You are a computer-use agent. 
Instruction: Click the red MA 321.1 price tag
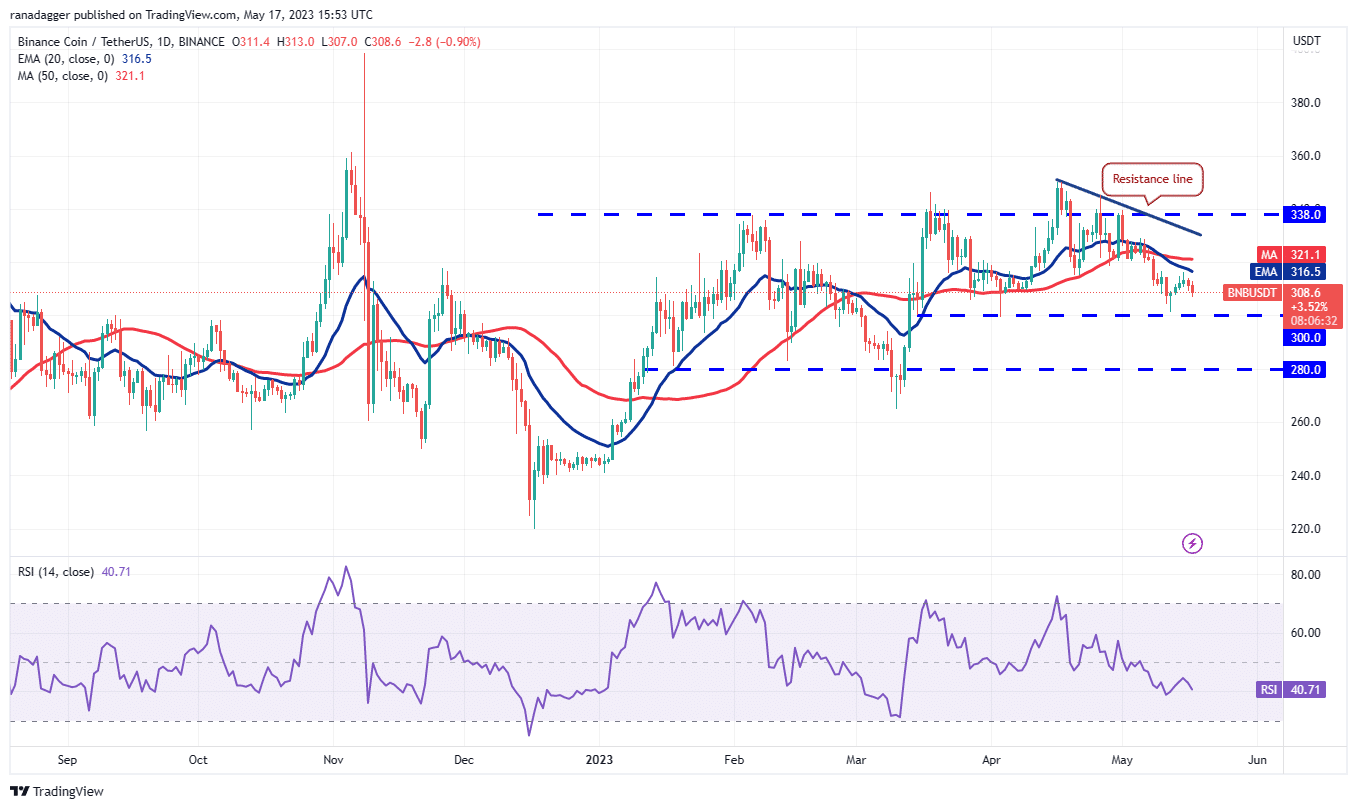point(1292,255)
